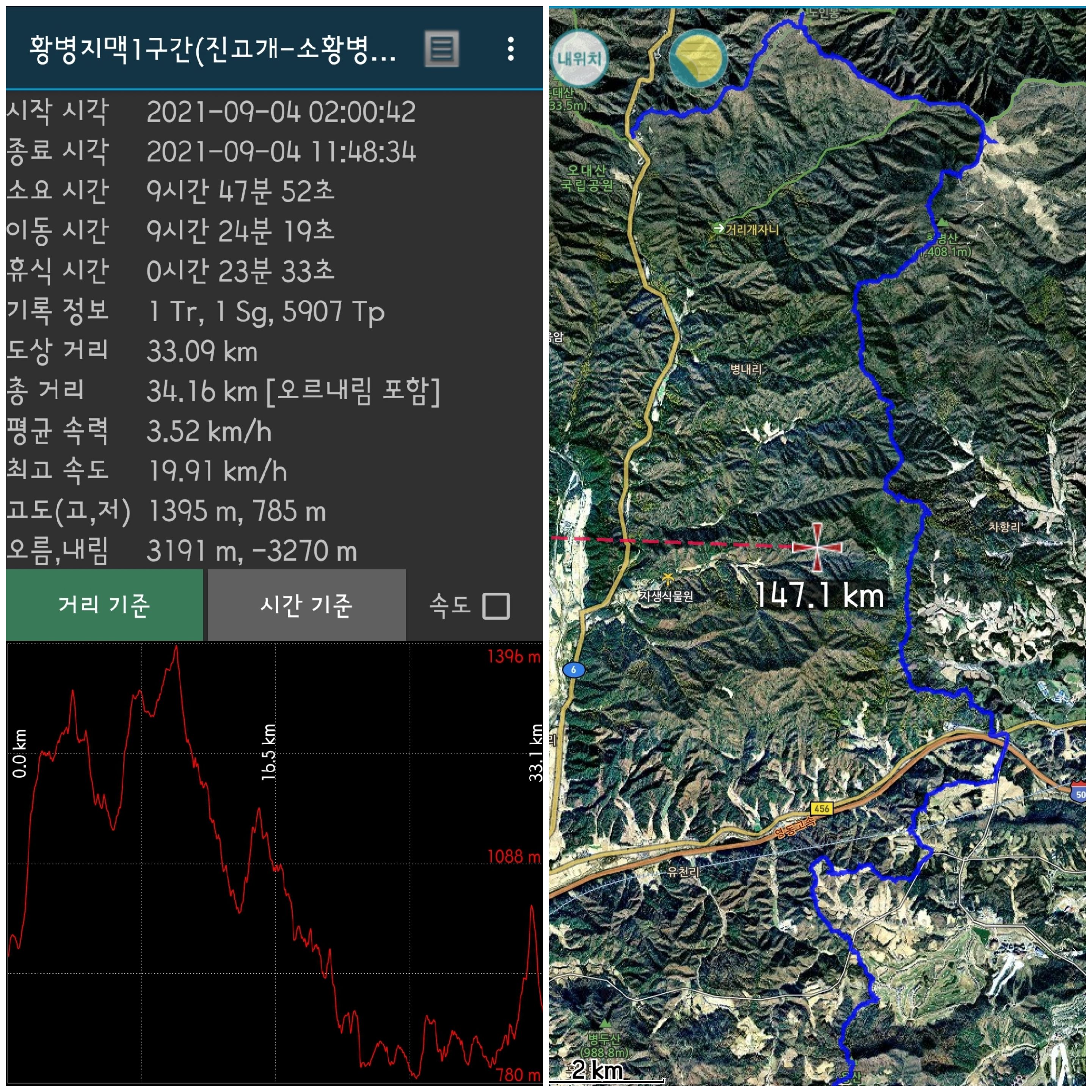Image resolution: width=1092 pixels, height=1092 pixels.
Task: Tap the 차항리 village label
Action: pos(1004,527)
